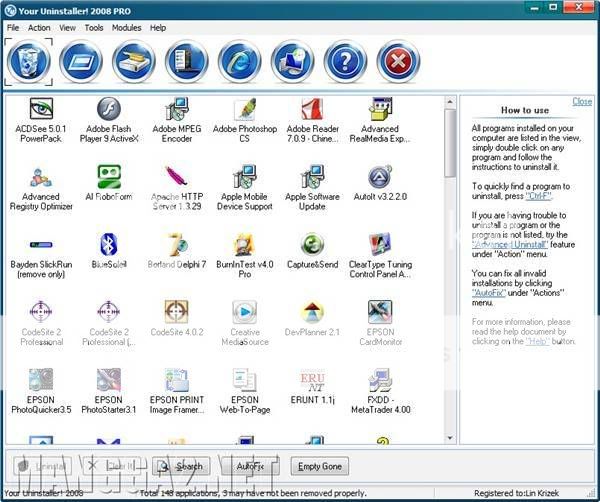
Task: Select AutoIt v3.2.2.0 program icon
Action: pyautogui.click(x=380, y=177)
